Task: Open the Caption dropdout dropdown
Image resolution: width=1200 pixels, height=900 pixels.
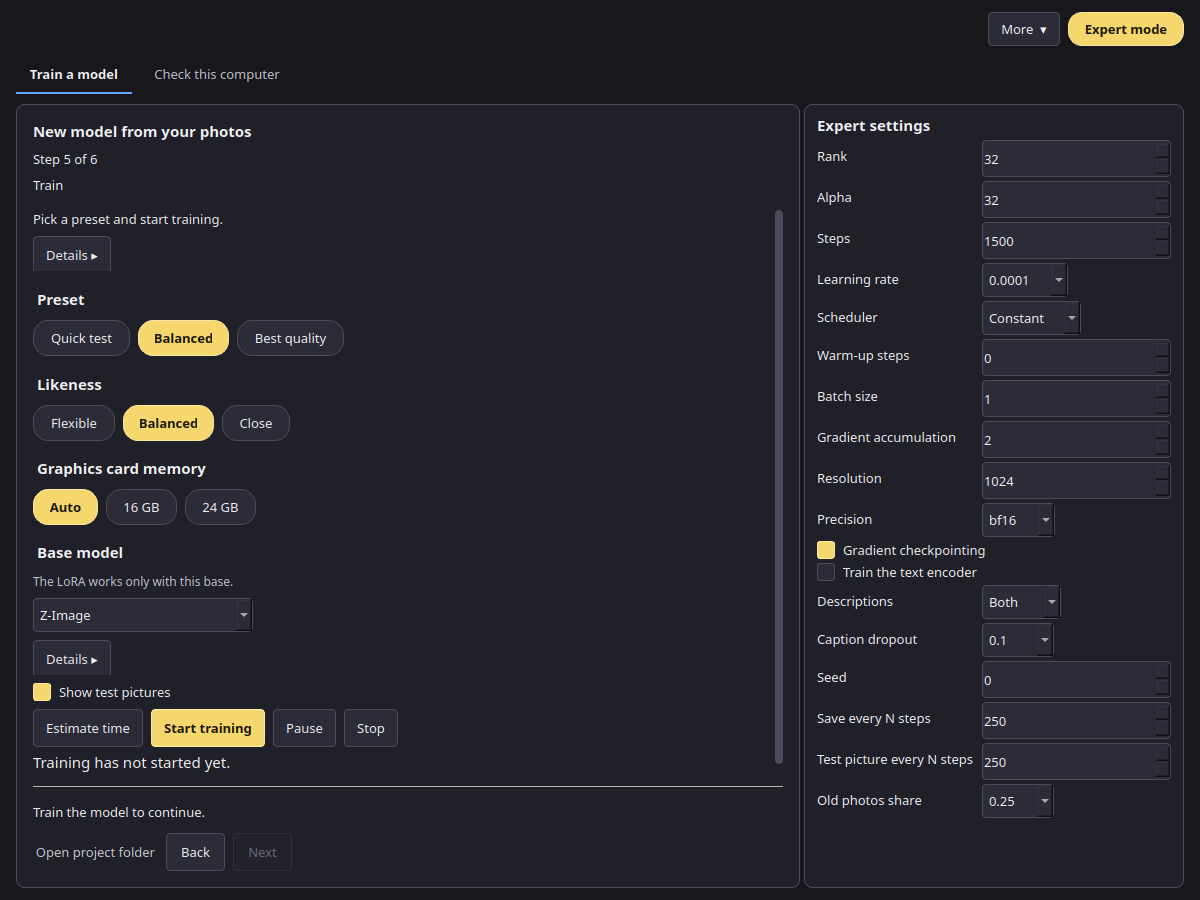Action: (1018, 640)
